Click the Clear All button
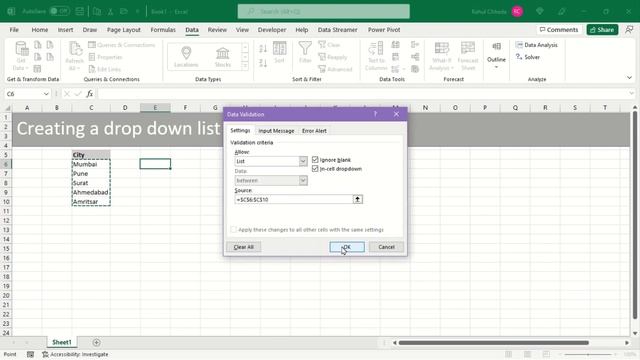This screenshot has height=360, width=640. point(244,247)
